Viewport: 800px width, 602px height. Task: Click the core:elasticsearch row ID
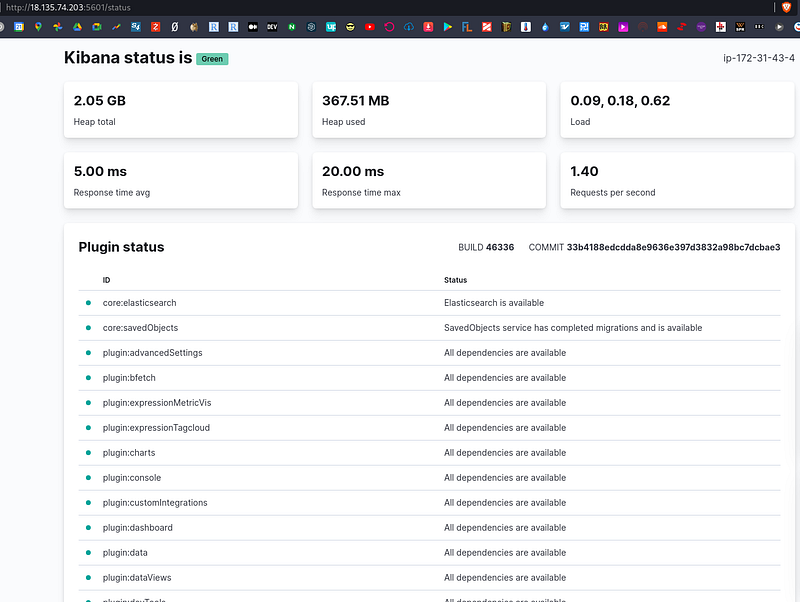139,303
